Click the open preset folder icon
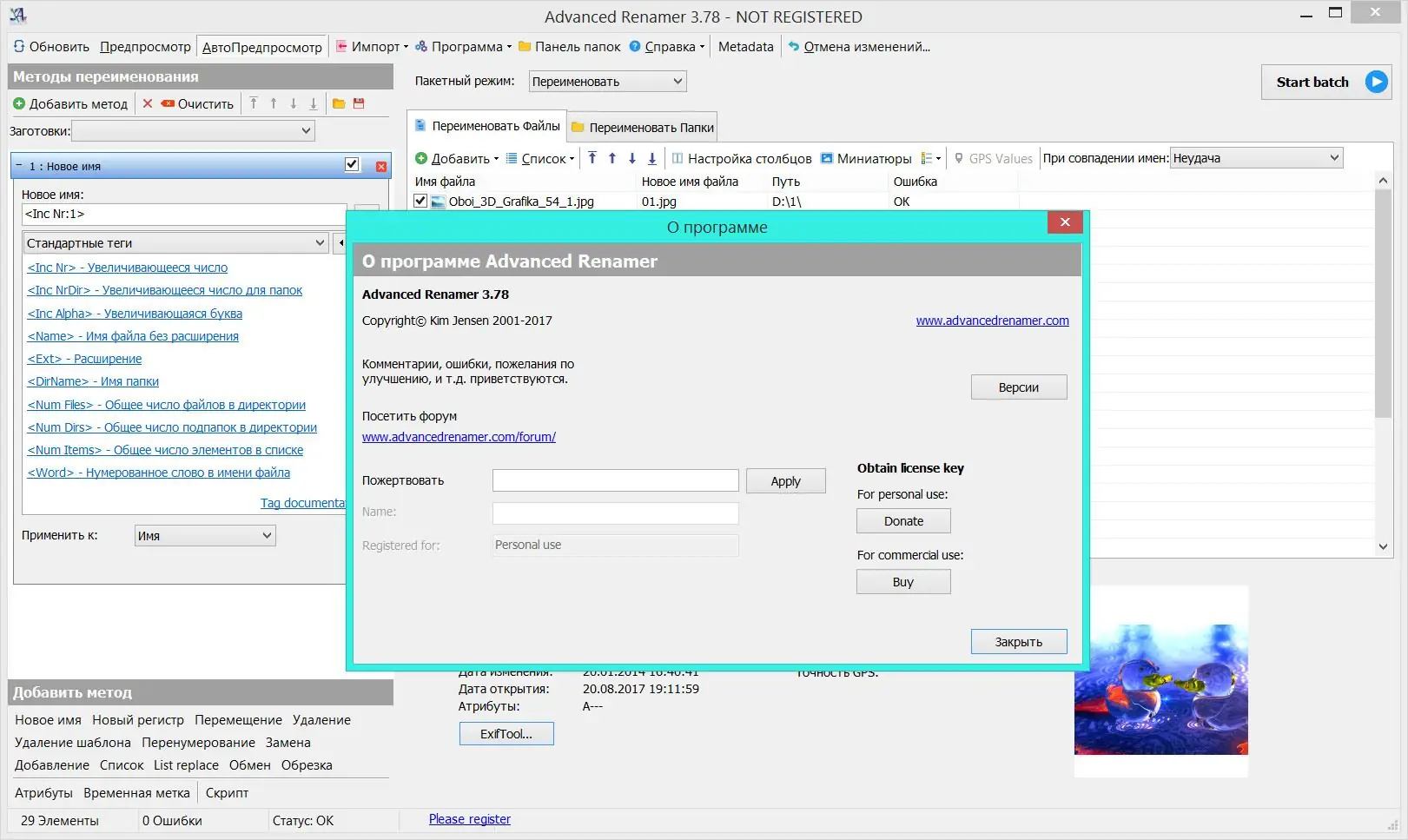Screen dimensions: 1408x840 click(339, 103)
